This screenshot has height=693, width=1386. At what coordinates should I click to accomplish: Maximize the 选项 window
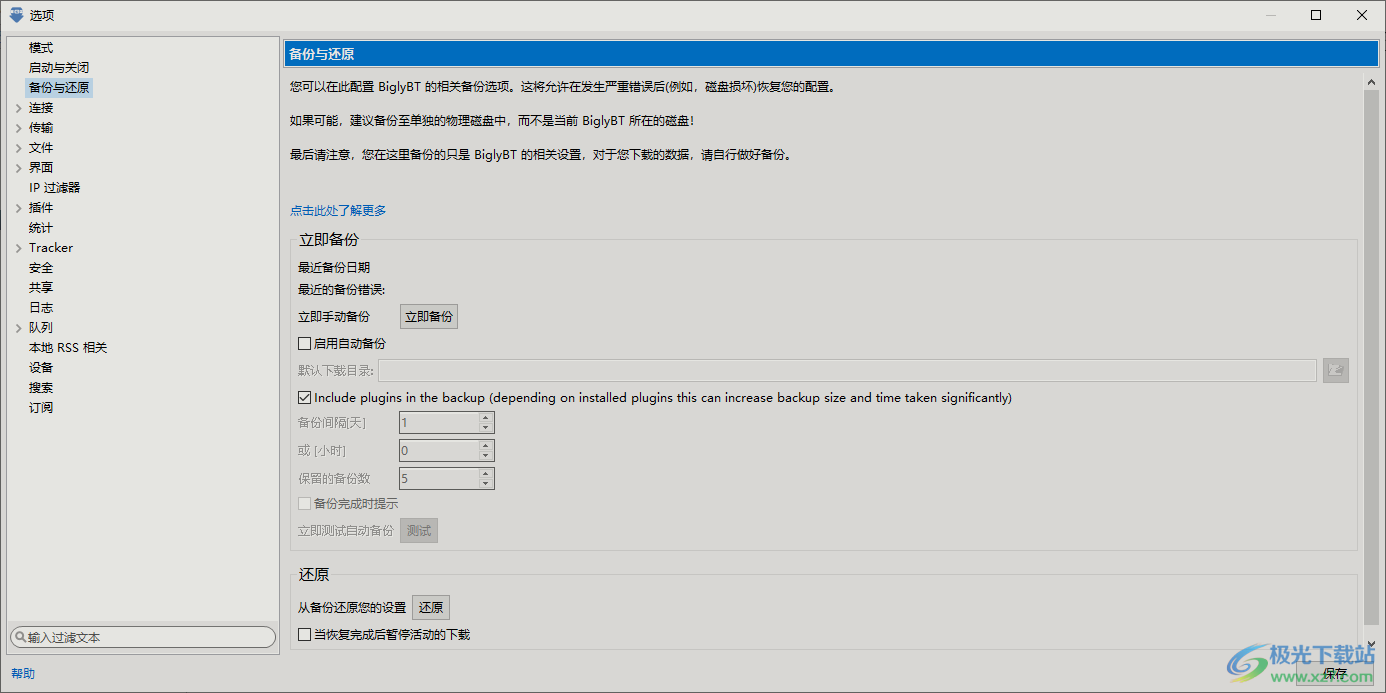(x=1316, y=15)
